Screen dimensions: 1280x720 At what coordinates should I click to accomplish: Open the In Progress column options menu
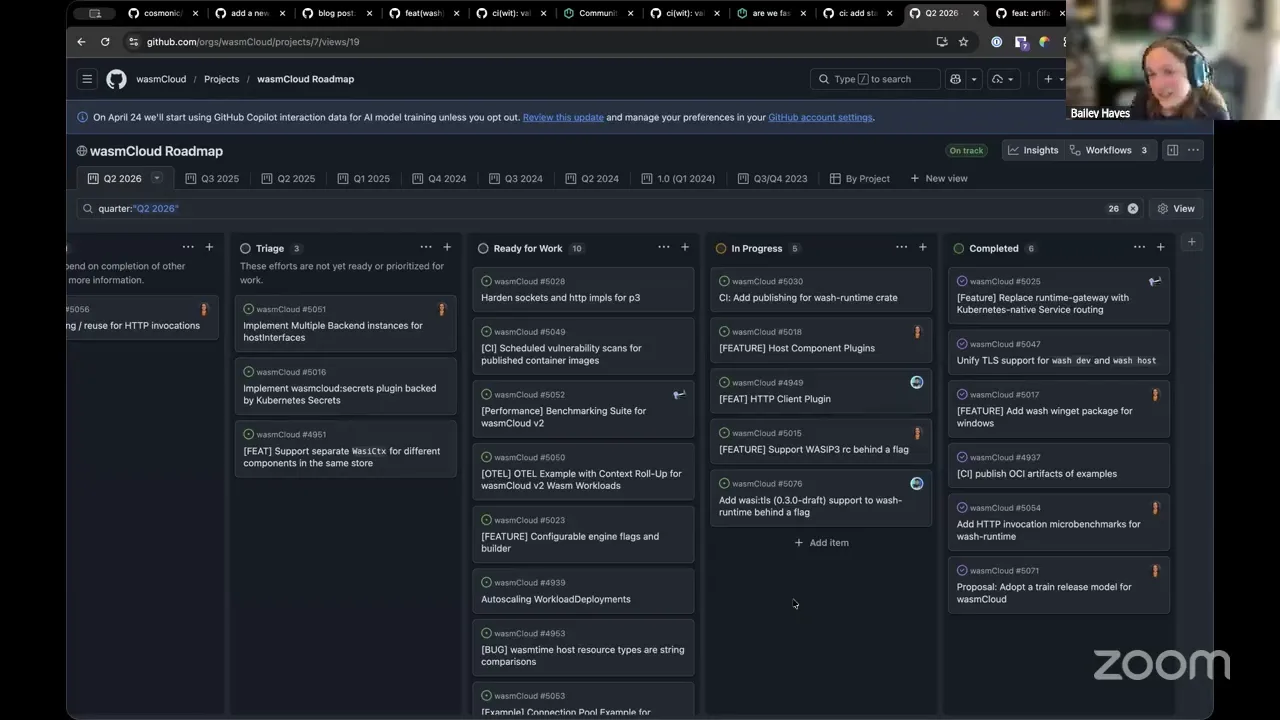click(x=902, y=247)
